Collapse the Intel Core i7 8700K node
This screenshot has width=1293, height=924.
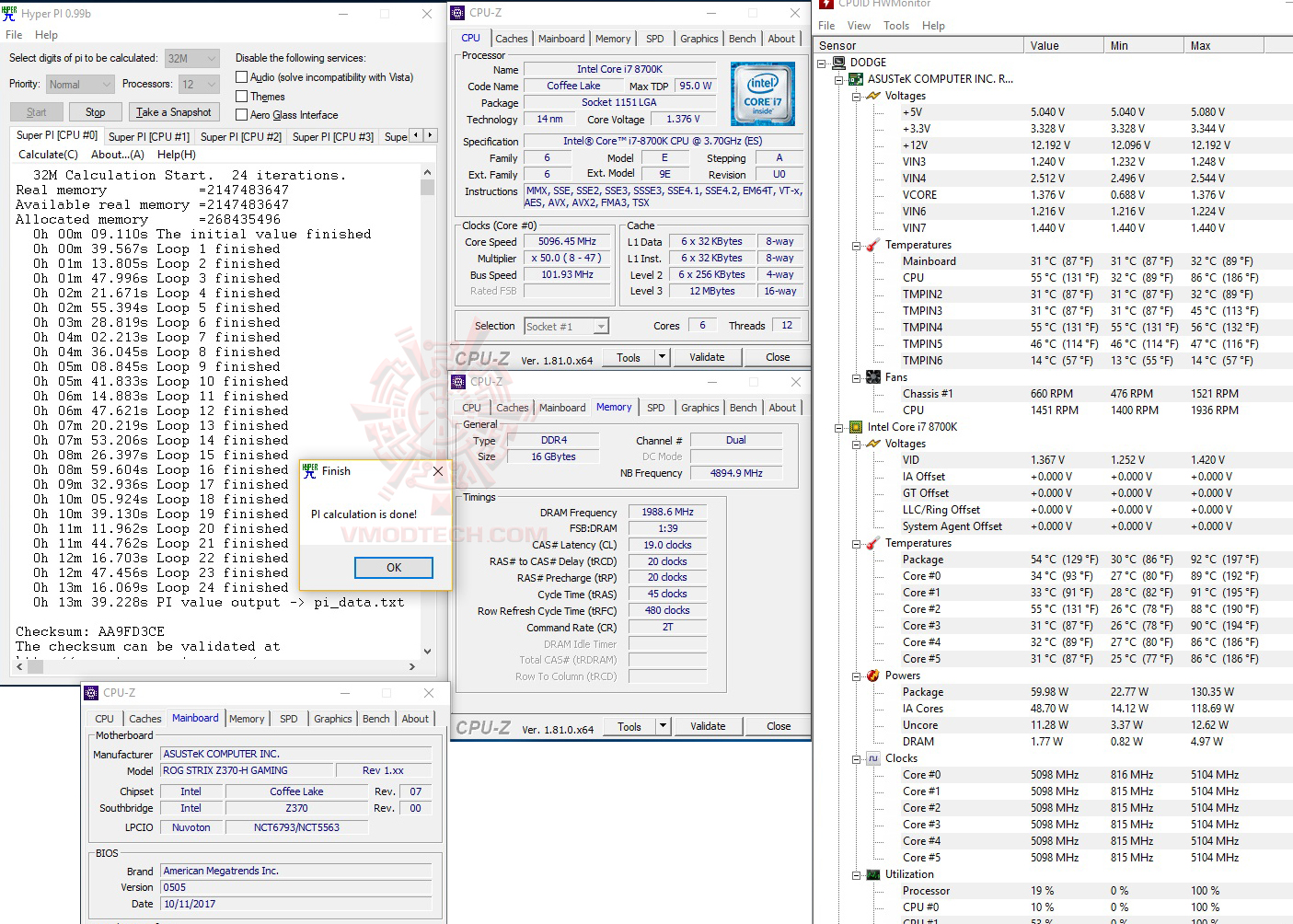[839, 427]
